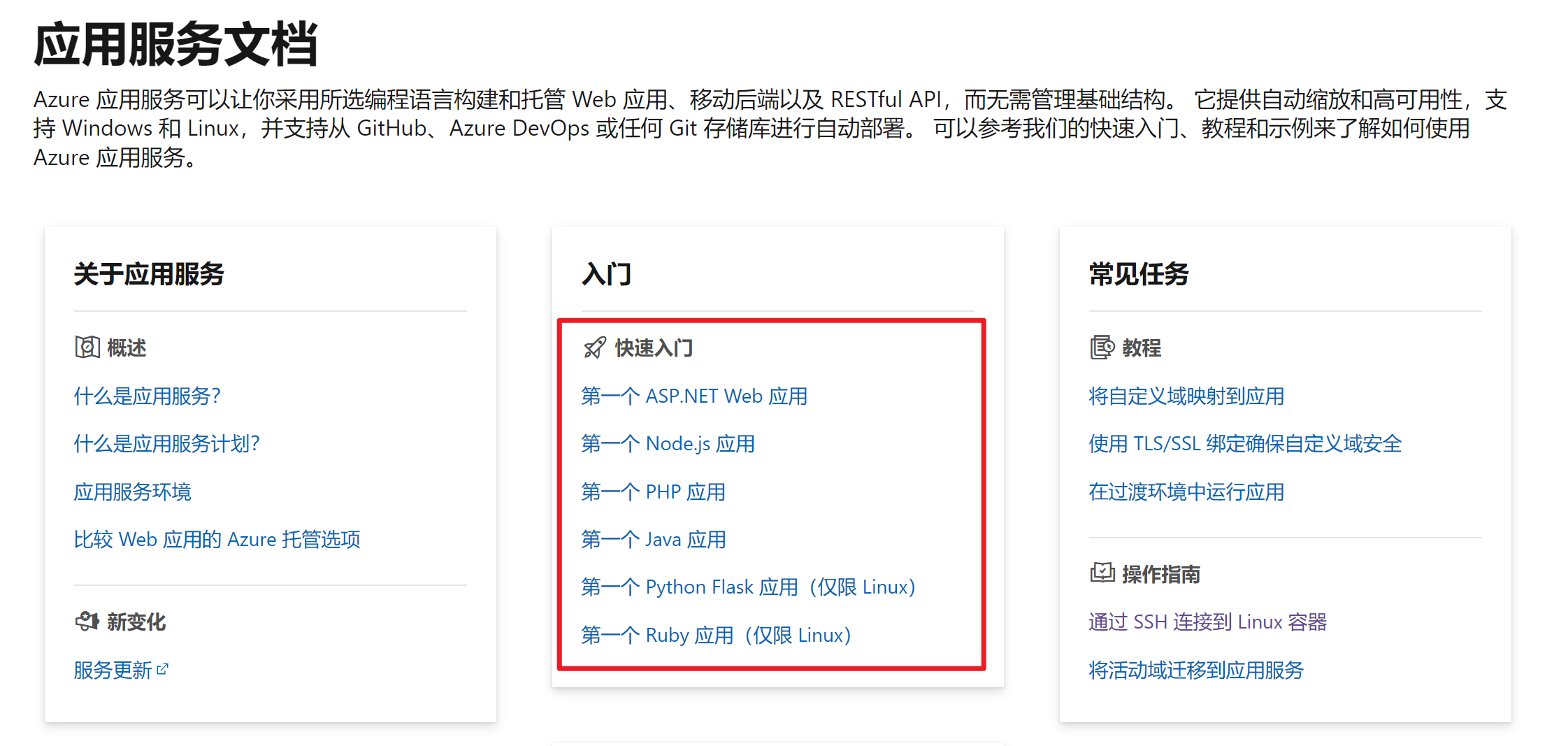Select 第一个 Node.js 应用 quickstart
Screen dimensions: 1568x746
(668, 443)
